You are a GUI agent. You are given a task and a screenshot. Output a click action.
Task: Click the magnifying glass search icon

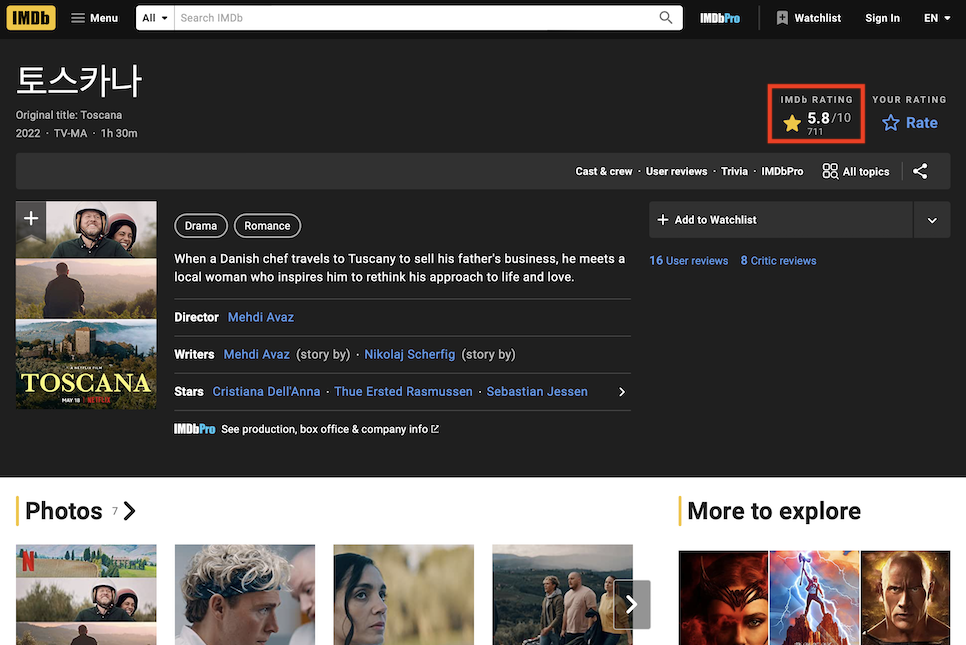click(666, 18)
